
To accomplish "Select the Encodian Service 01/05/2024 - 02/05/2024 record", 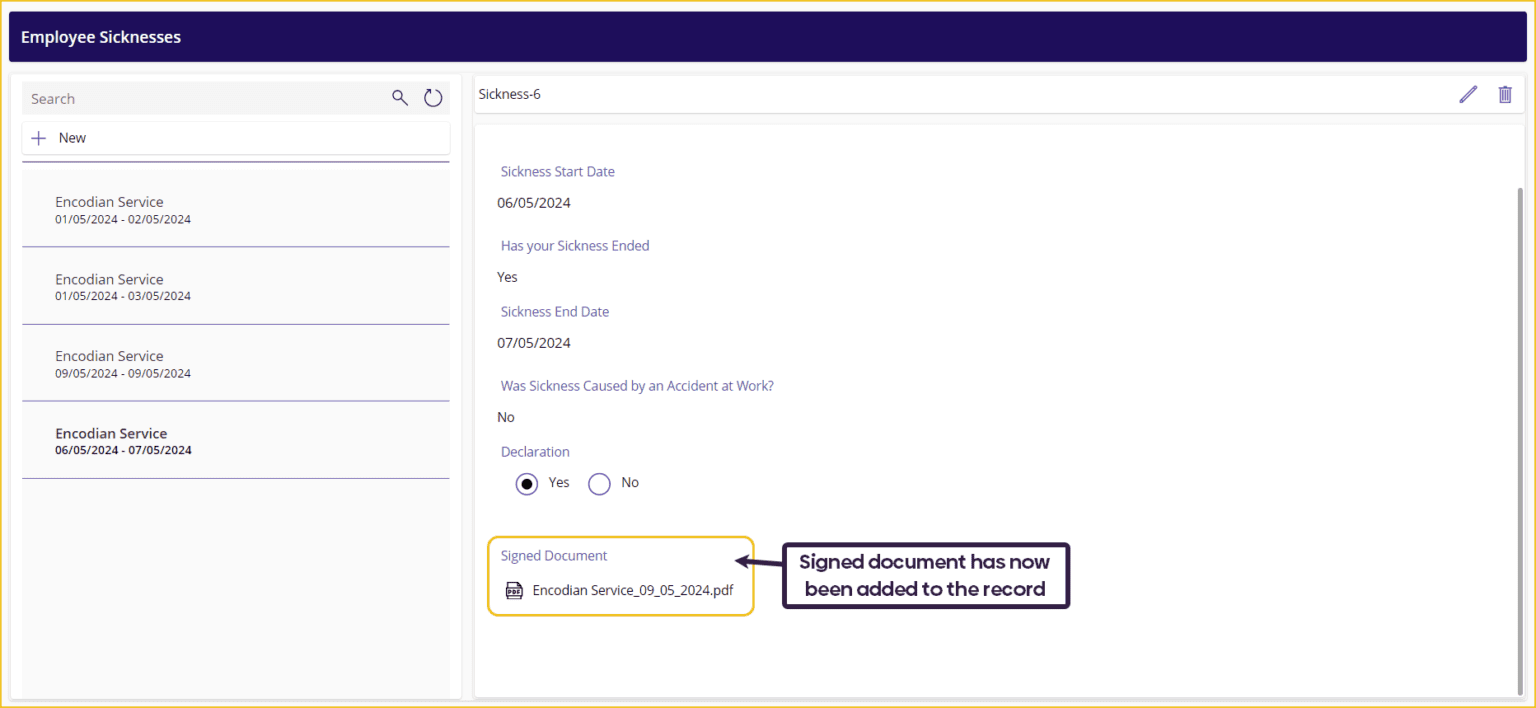I will tap(235, 208).
